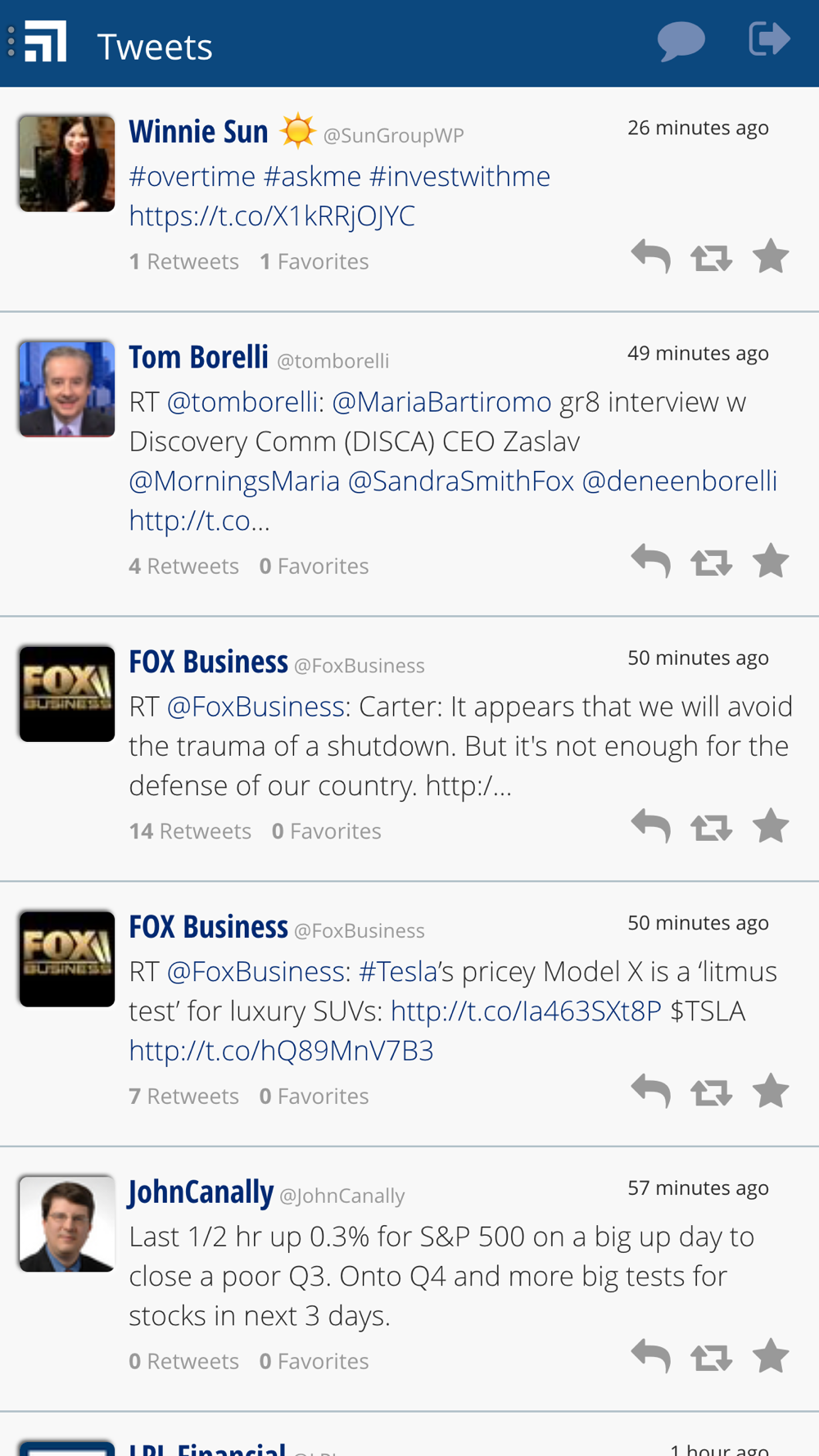Open the @deneenborelli mention
This screenshot has height=1456, width=819.
coord(679,481)
